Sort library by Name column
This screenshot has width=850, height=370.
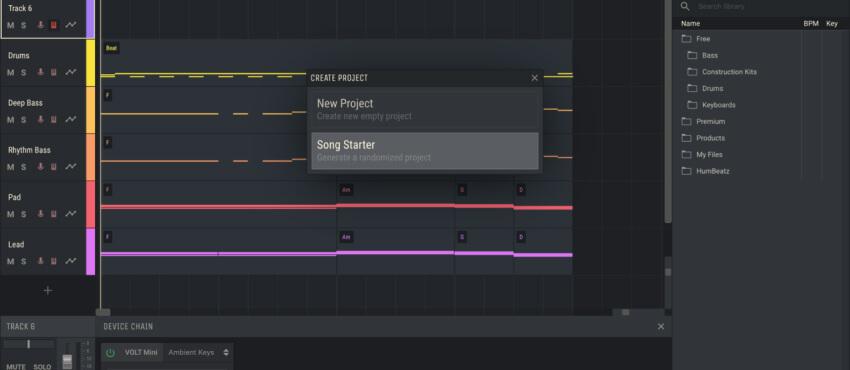point(690,24)
